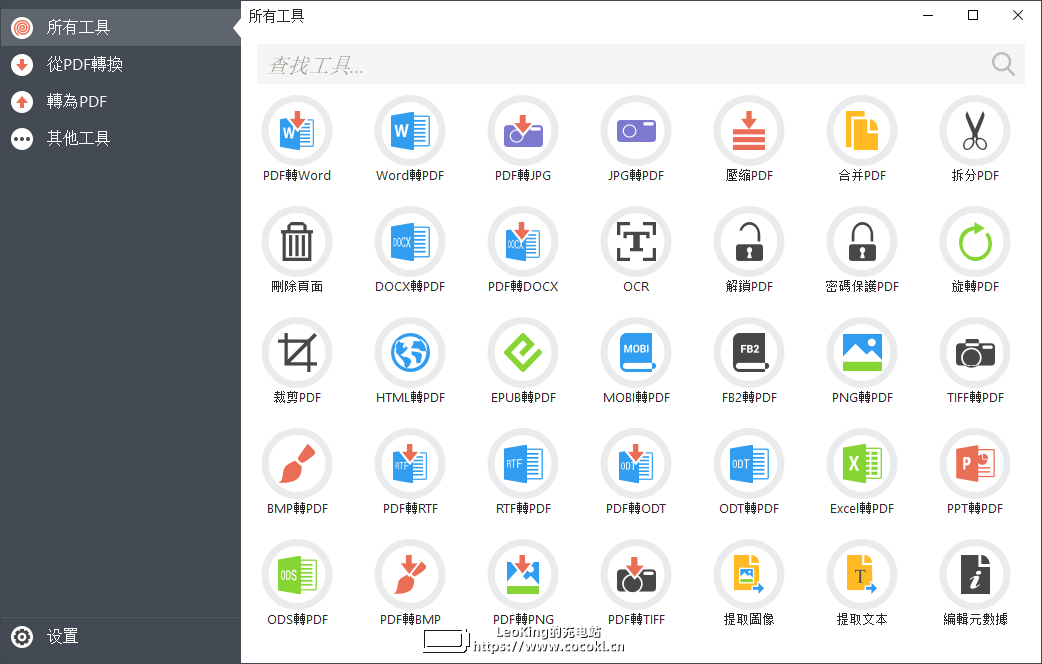
Task: Open the PDF轉Word tool
Action: click(296, 131)
